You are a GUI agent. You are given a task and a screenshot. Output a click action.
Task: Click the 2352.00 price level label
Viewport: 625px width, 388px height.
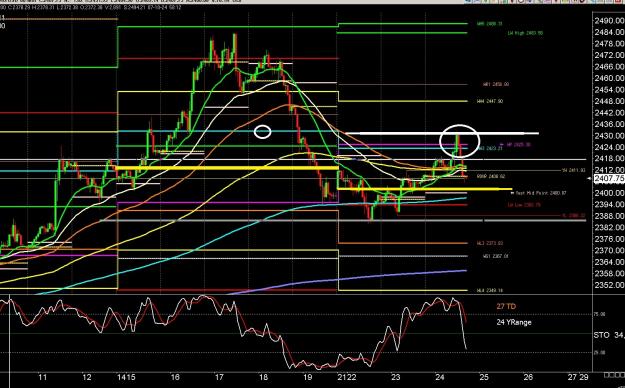[x=609, y=285]
